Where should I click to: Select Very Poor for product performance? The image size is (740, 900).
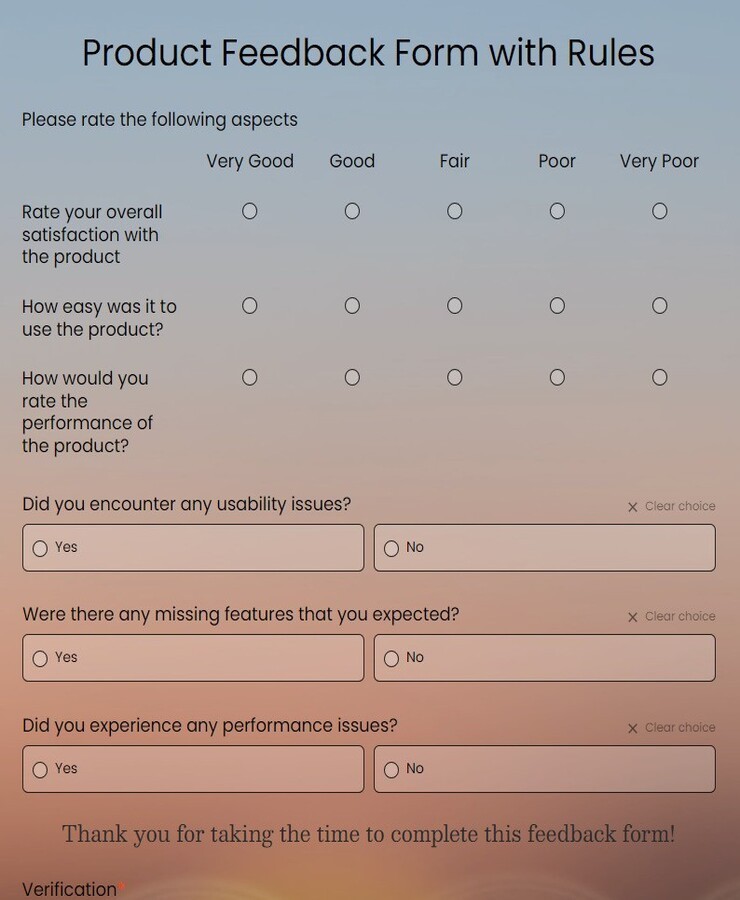(x=659, y=376)
